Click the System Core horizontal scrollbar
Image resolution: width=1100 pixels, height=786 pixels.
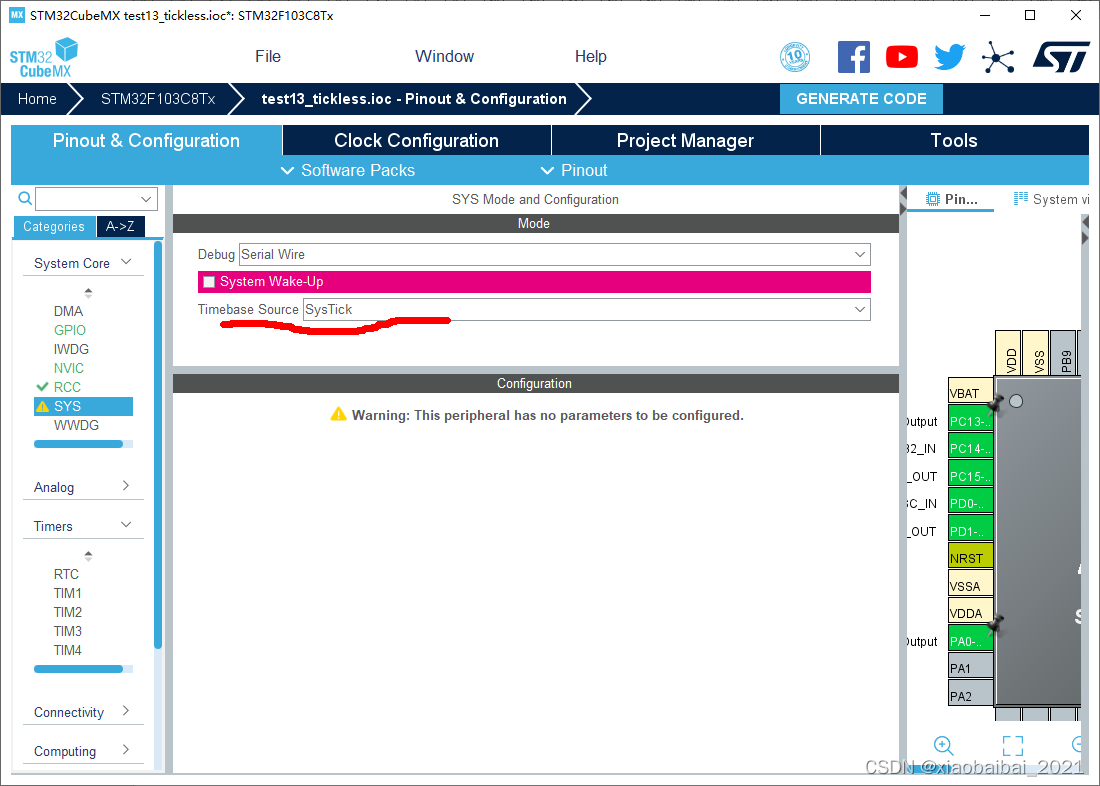79,444
